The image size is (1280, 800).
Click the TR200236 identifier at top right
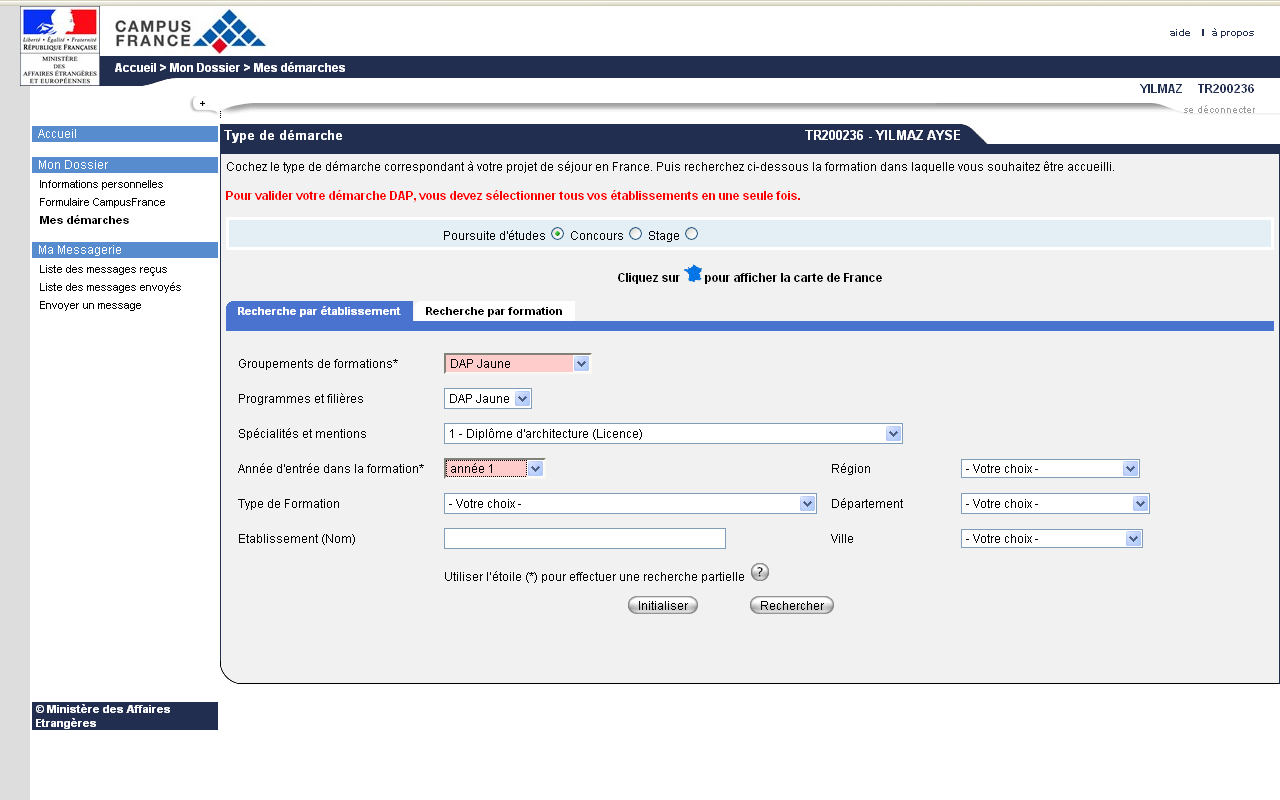coord(1226,89)
